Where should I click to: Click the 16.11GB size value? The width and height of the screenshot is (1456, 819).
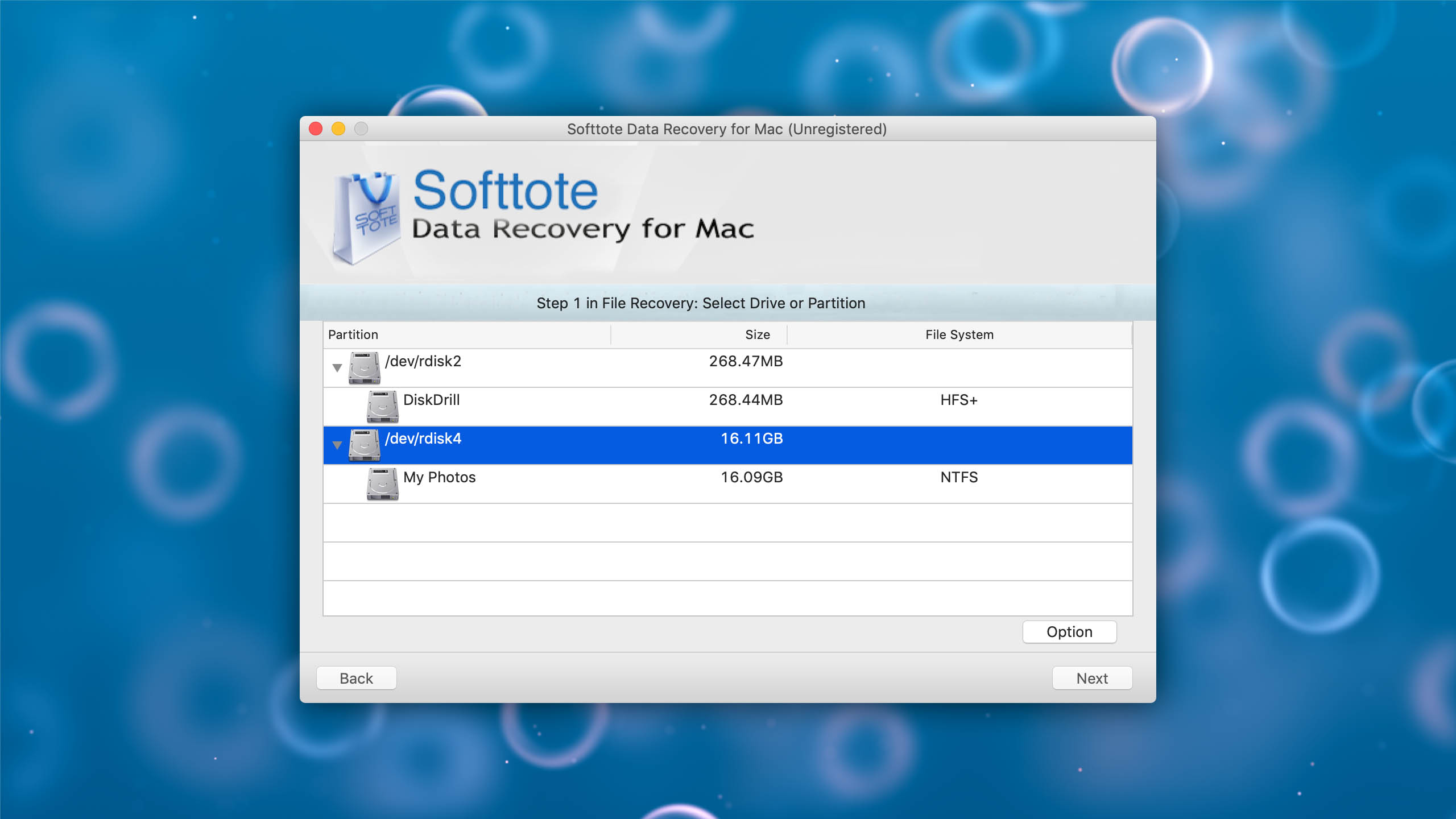pos(751,439)
